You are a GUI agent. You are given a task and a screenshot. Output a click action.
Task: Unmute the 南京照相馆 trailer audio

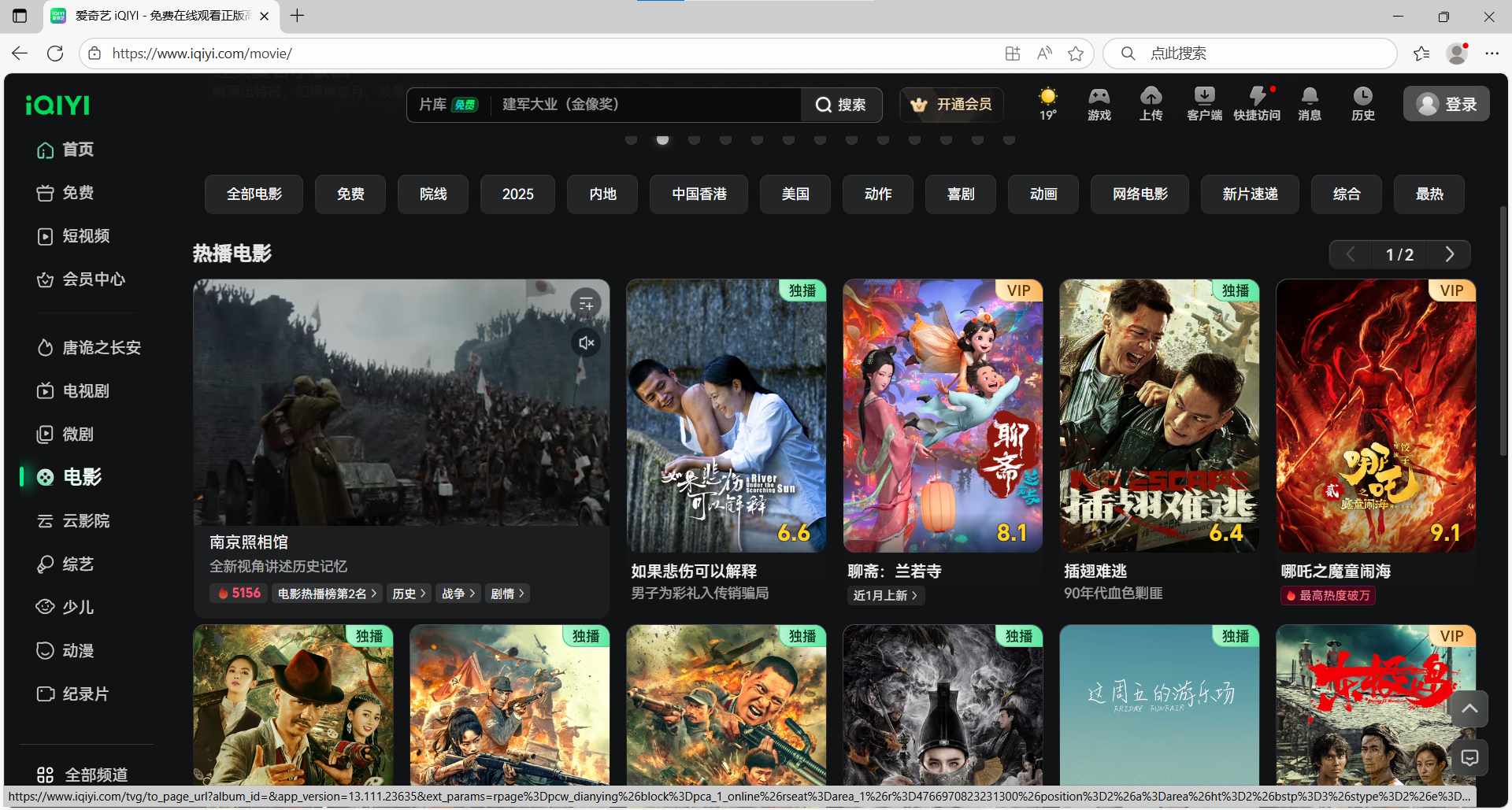[586, 342]
